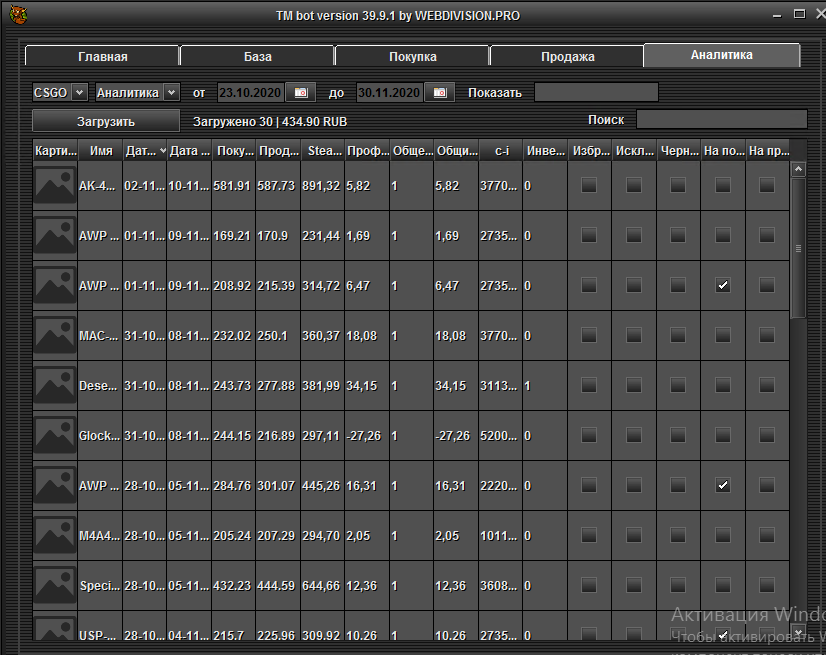Viewport: 826px width, 655px height.
Task: Click the tiger app icon in title bar
Action: coord(17,16)
